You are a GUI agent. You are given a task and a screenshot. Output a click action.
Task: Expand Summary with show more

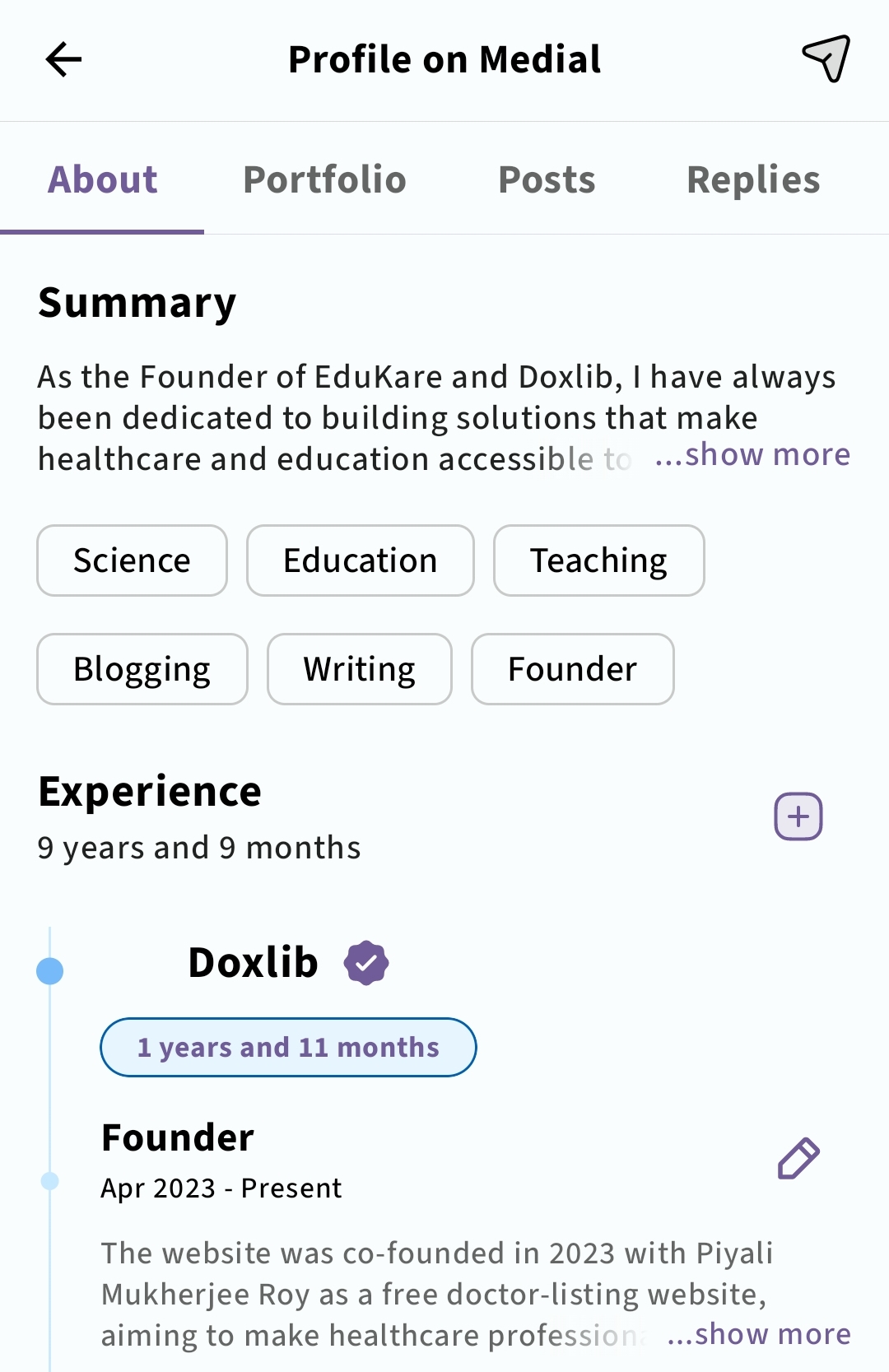coord(752,454)
